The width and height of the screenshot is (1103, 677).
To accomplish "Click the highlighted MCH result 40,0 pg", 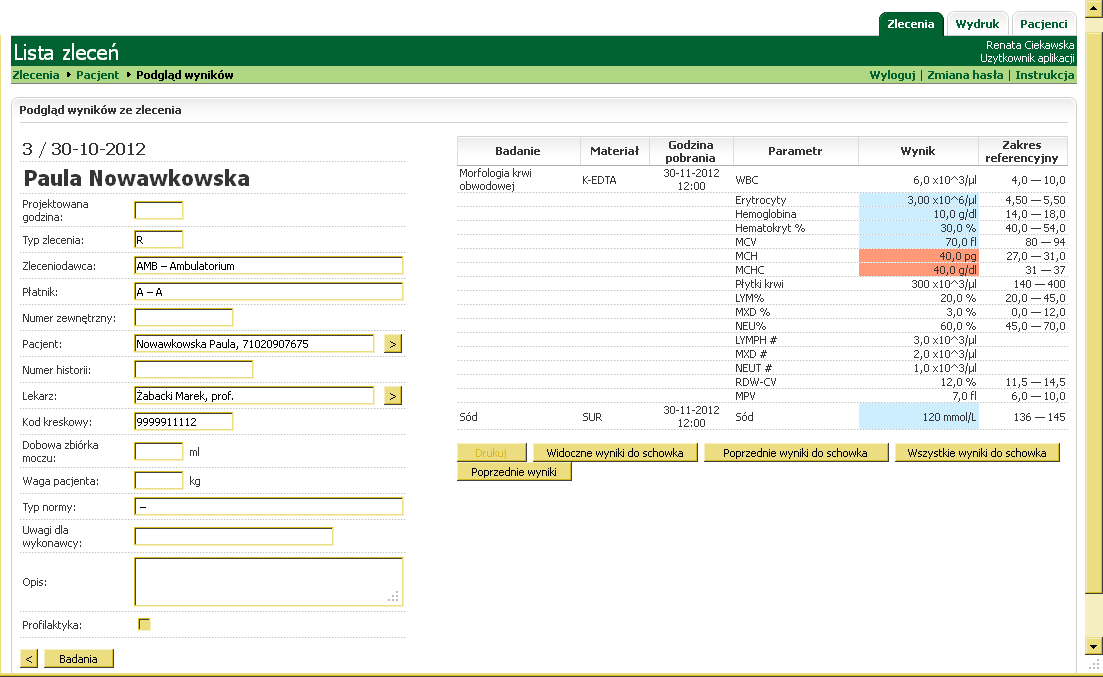I will pos(918,256).
